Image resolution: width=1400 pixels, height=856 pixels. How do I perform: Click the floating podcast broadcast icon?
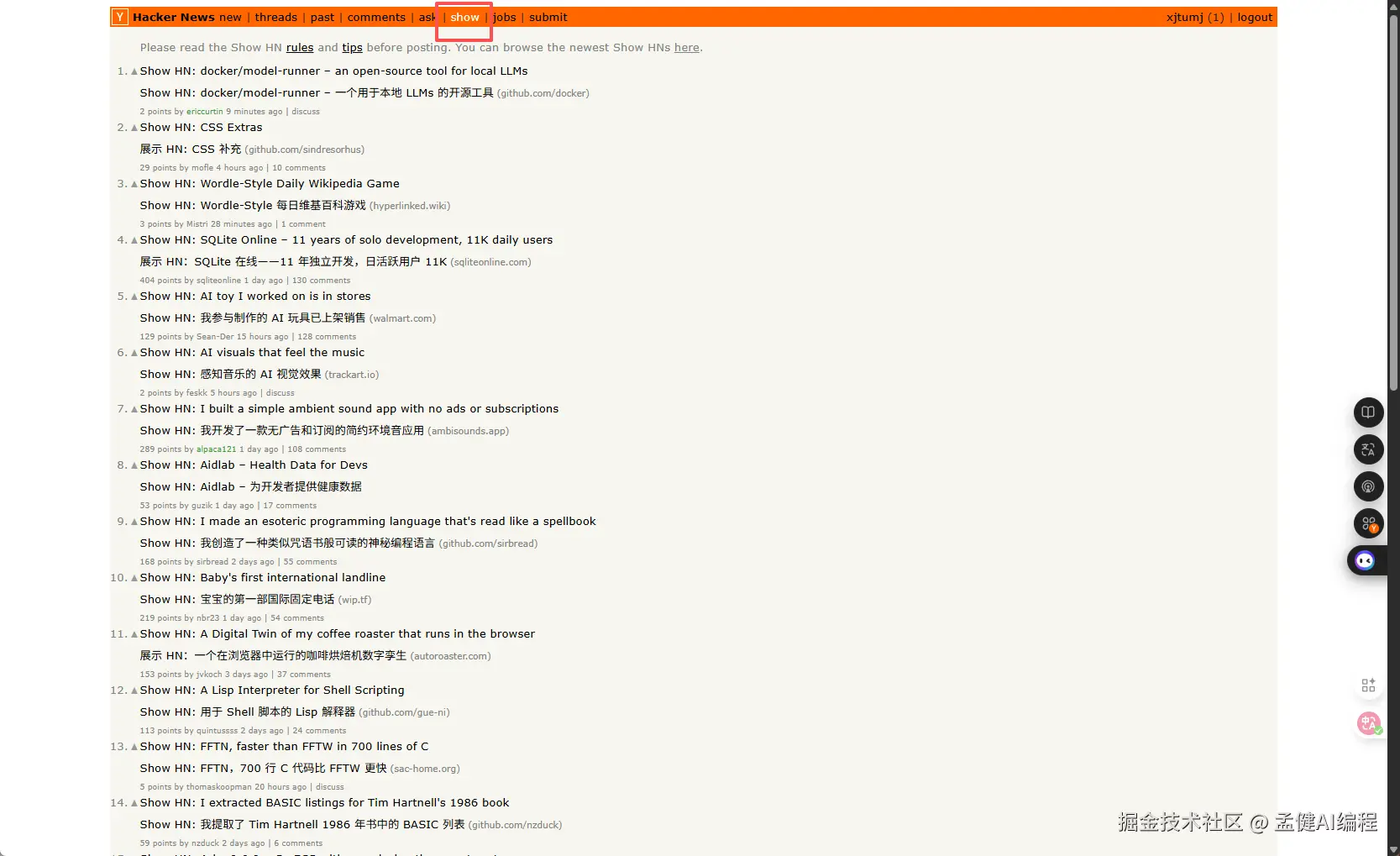(x=1368, y=486)
